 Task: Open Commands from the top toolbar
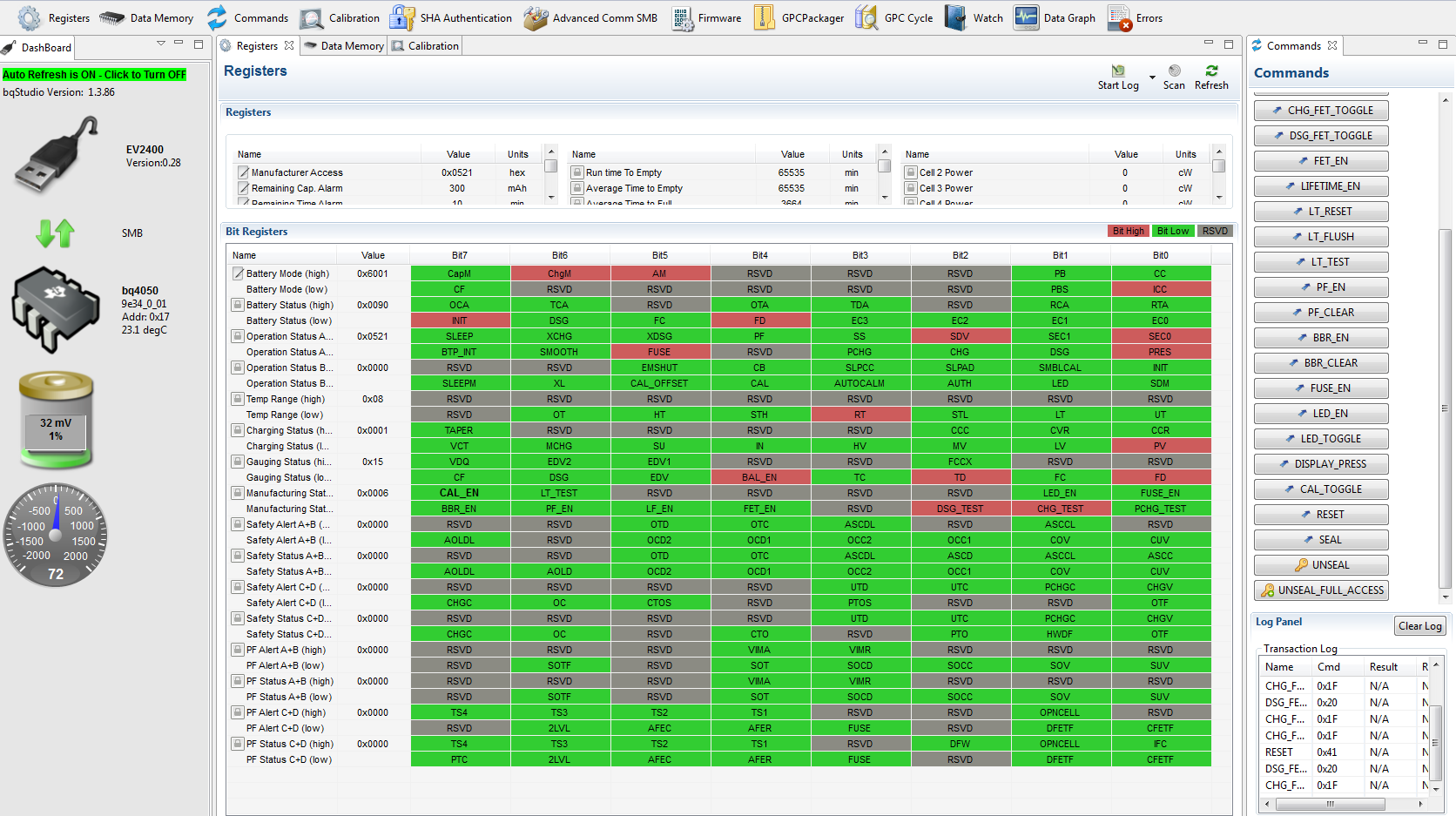247,17
